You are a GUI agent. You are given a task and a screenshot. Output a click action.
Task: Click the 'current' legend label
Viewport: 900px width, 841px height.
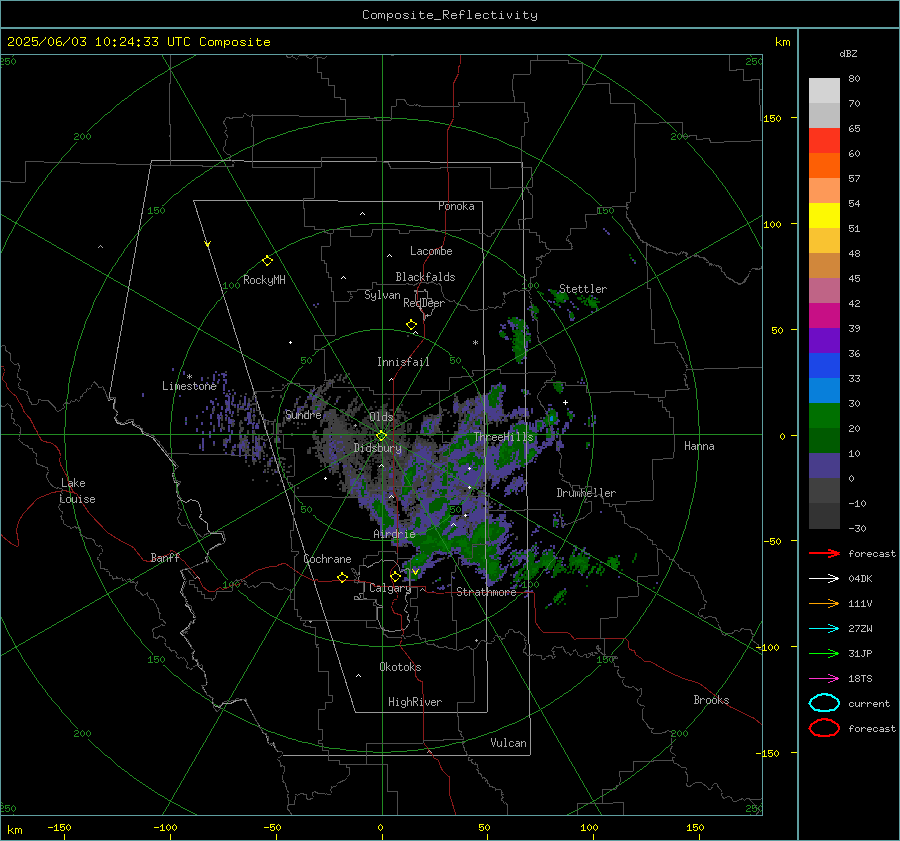coord(869,704)
